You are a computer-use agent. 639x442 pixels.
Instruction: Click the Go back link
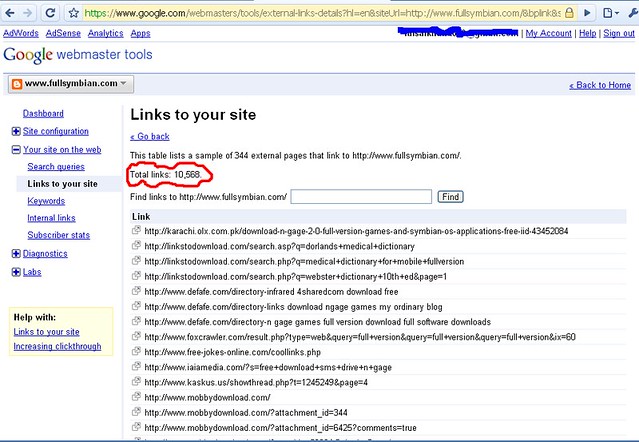click(x=150, y=136)
